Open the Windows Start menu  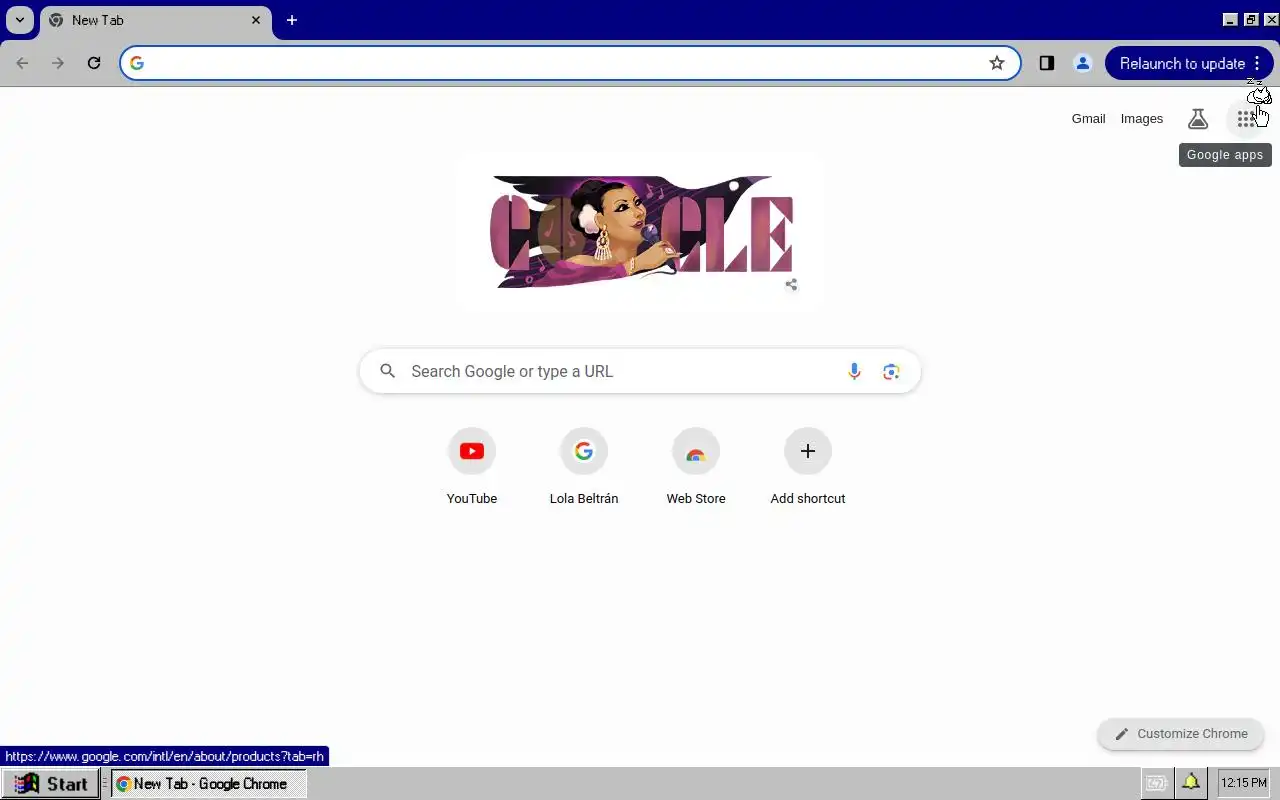[51, 784]
